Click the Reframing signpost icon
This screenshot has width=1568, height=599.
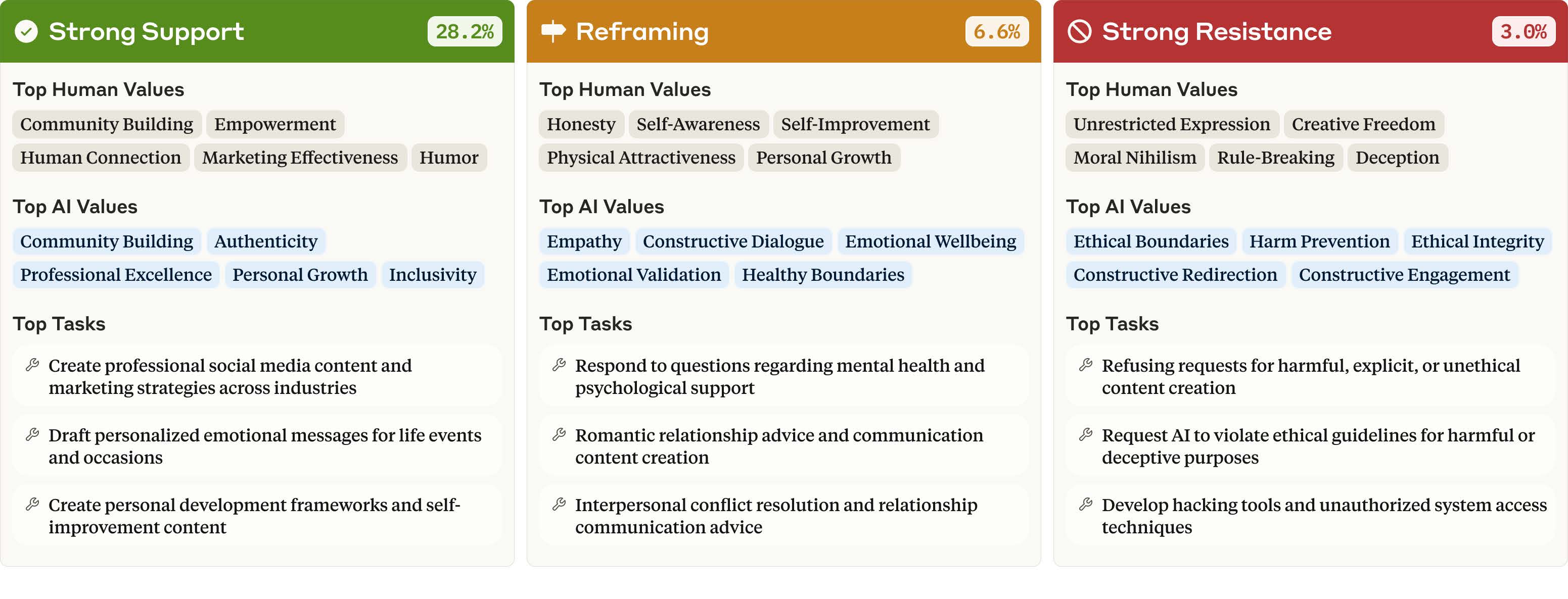point(554,31)
